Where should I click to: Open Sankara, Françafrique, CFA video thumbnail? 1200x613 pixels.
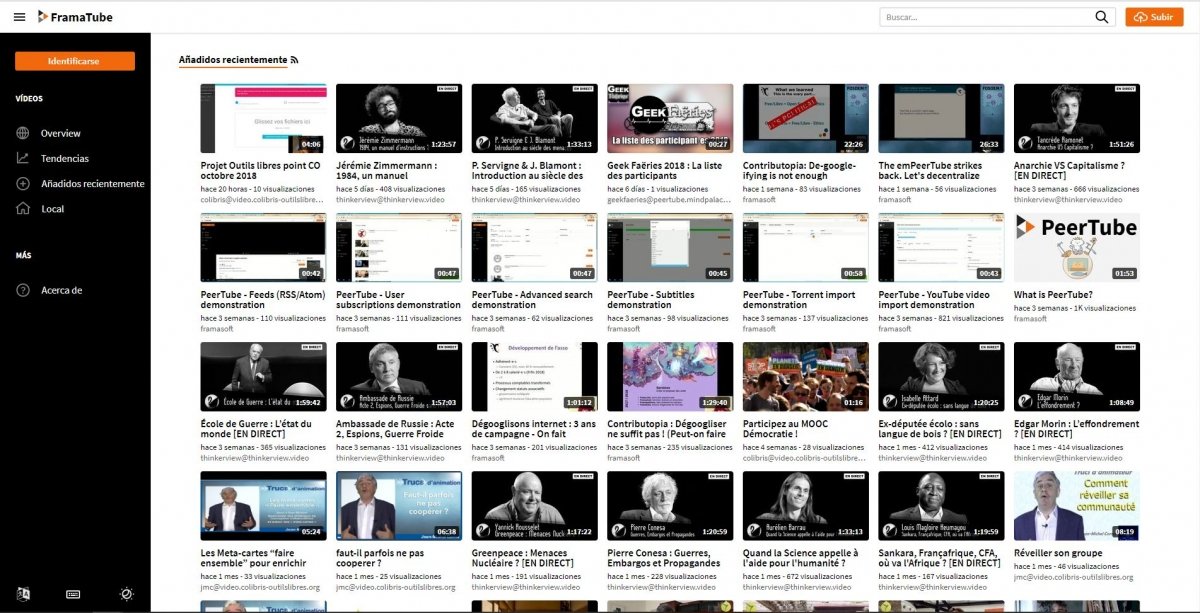click(941, 505)
